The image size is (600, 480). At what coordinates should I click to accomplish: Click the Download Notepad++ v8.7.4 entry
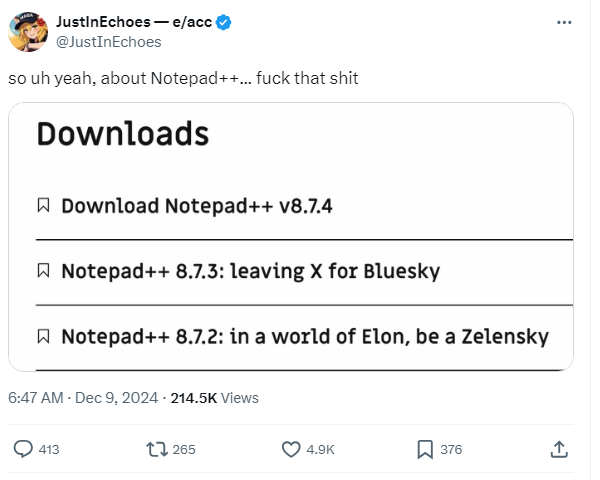pyautogui.click(x=197, y=206)
